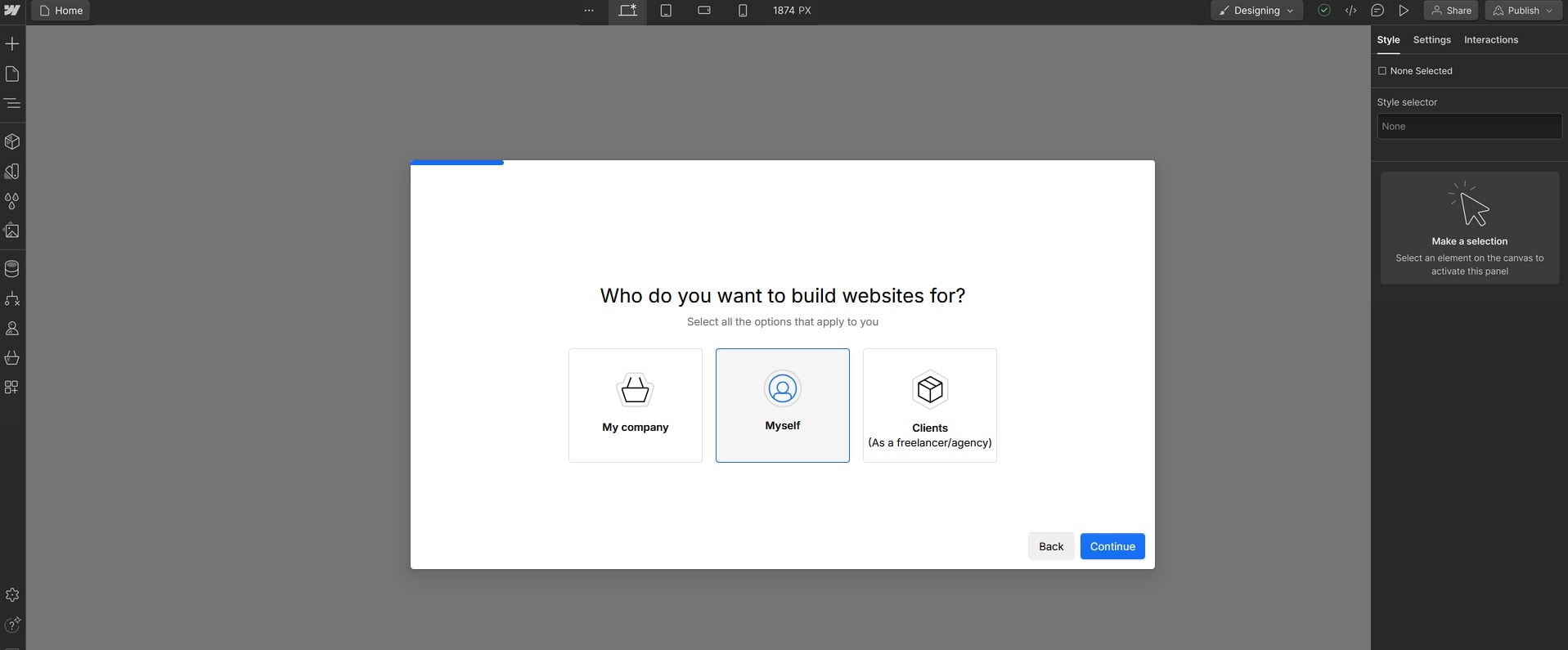
Task: Open the Navigator panel
Action: tap(12, 104)
